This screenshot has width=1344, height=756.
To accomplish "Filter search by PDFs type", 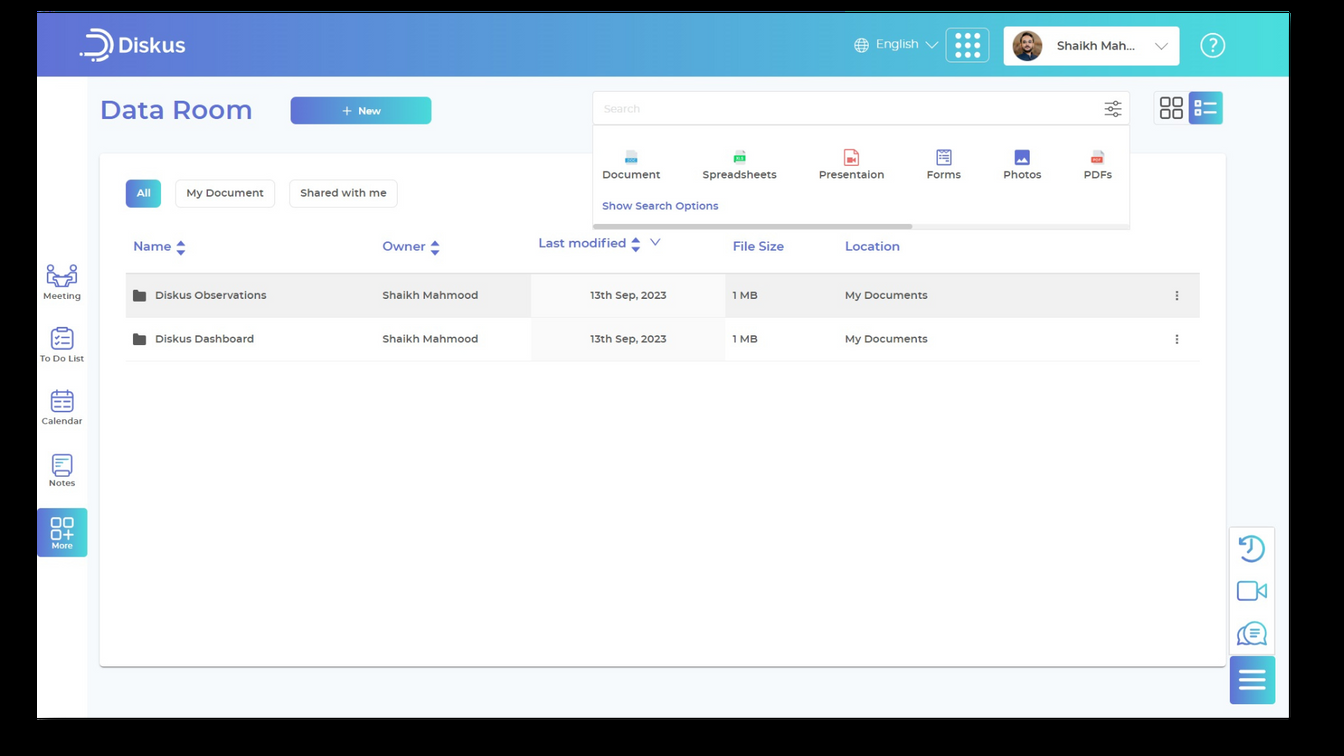I will pos(1098,165).
